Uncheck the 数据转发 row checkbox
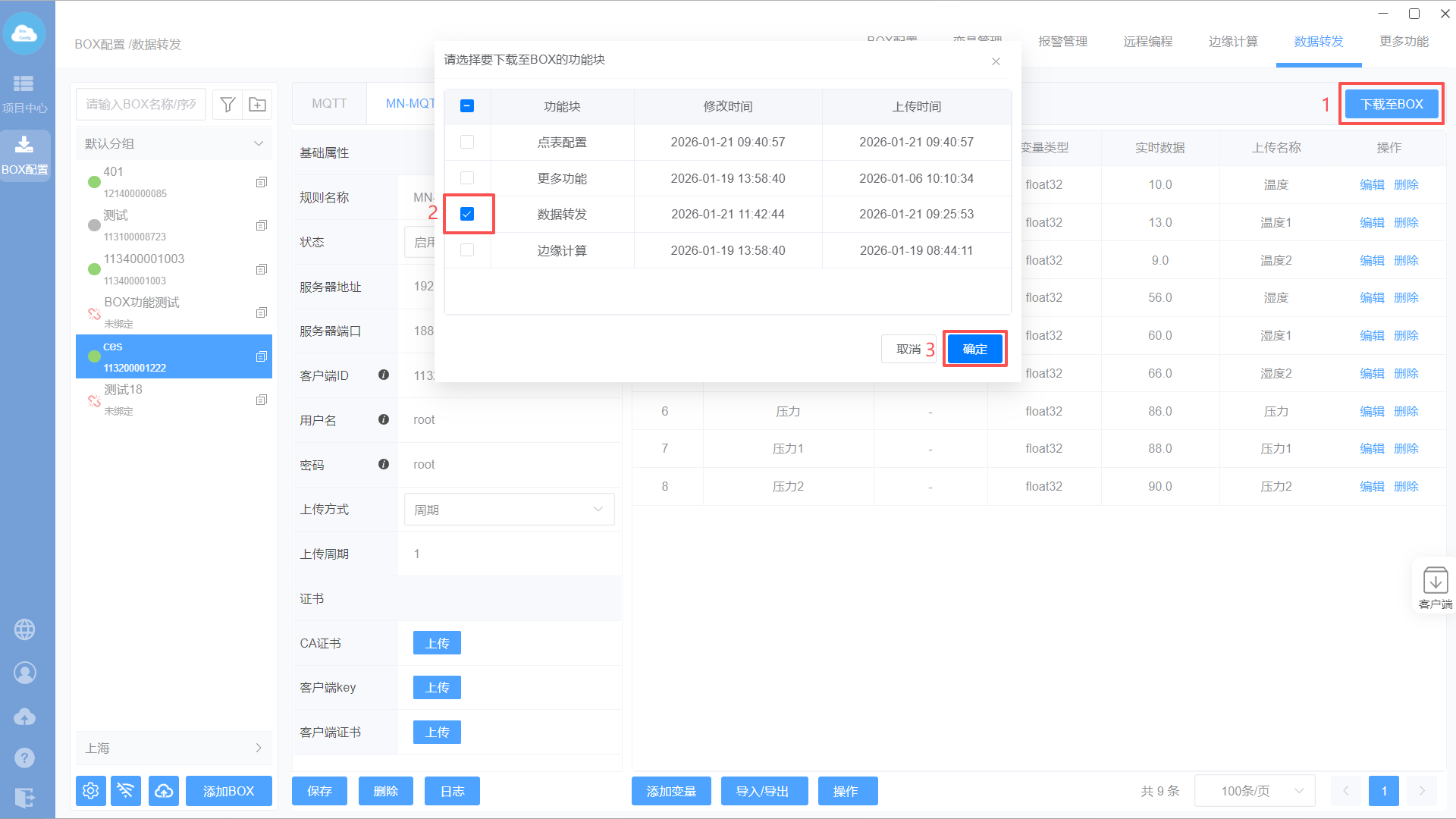 pos(467,214)
